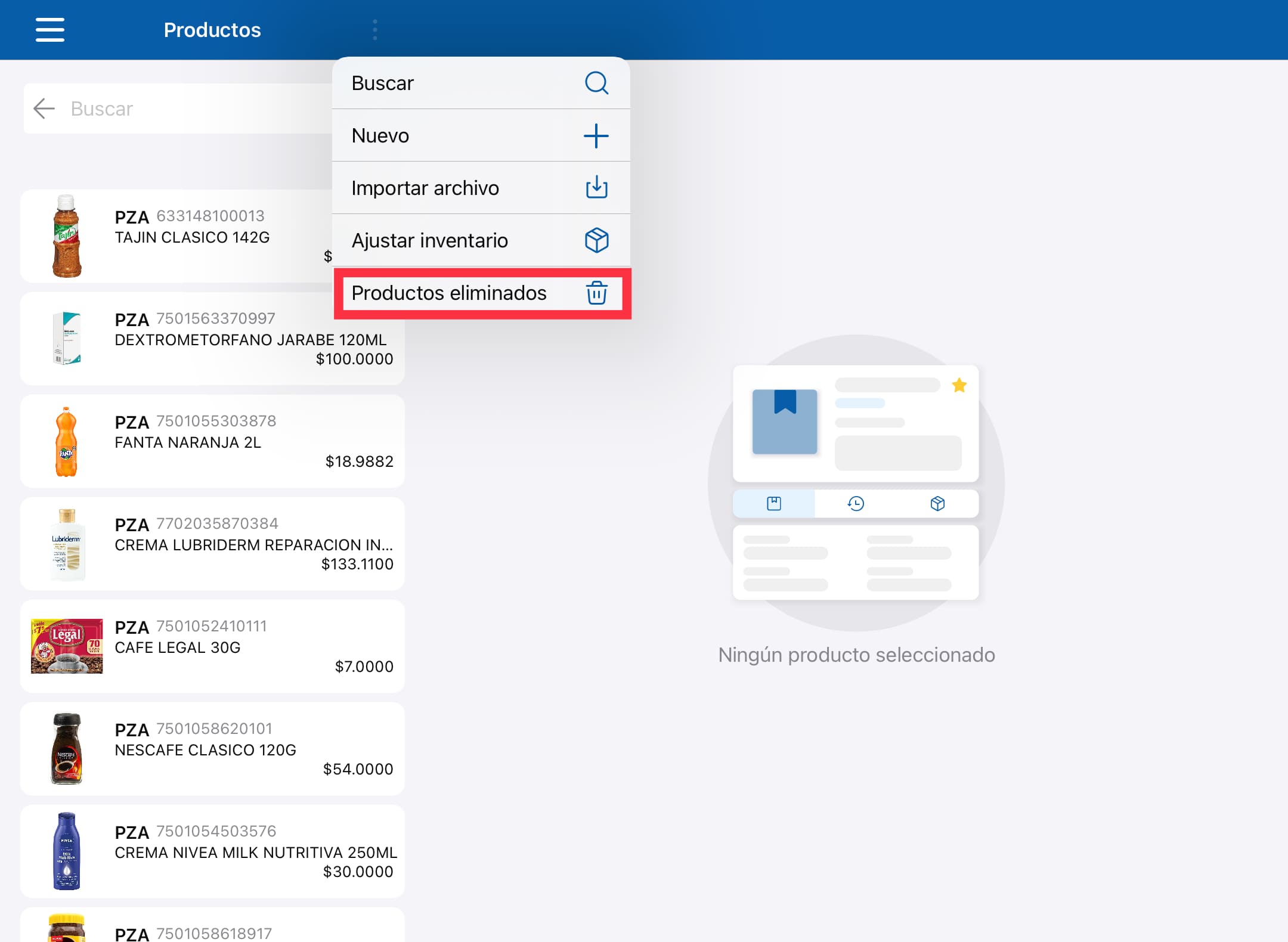The width and height of the screenshot is (1288, 942).
Task: Click the $7.0000 price
Action: click(x=364, y=667)
